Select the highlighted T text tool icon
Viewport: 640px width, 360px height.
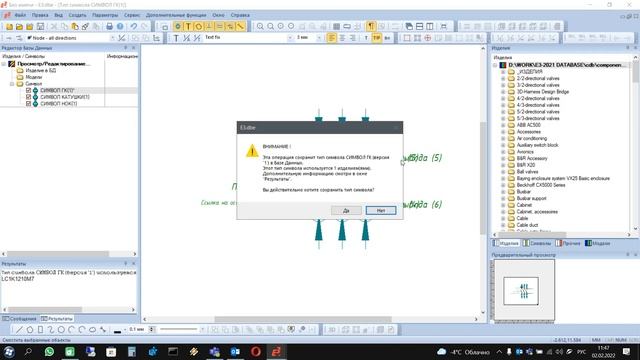pyautogui.click(x=188, y=27)
